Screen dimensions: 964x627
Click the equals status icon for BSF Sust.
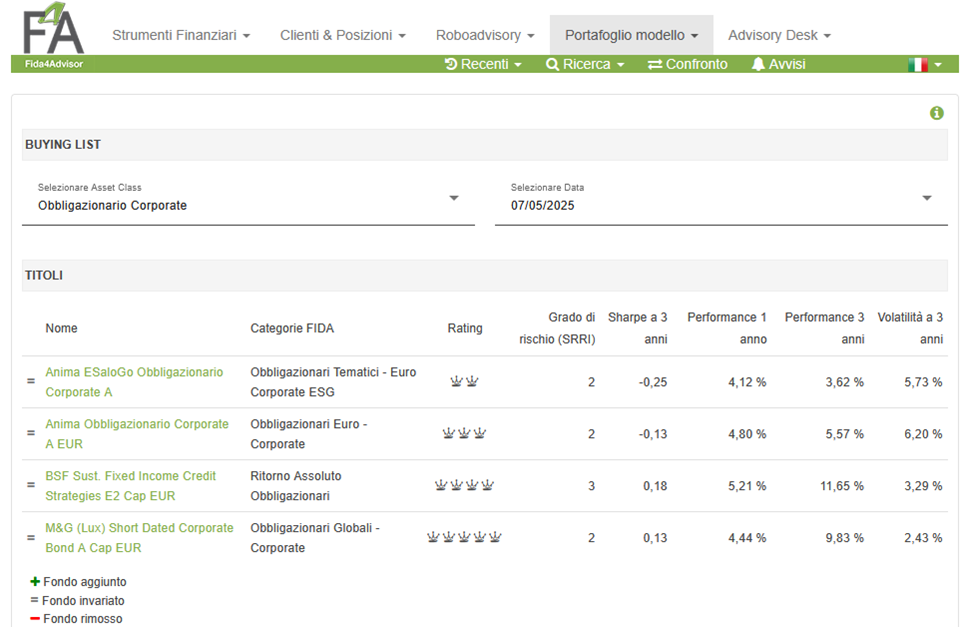(31, 485)
